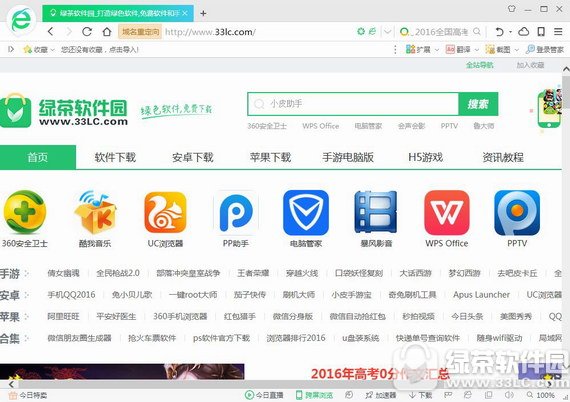Viewport: 570px width, 402px height.
Task: Open the hamburger main menu
Action: 558,32
